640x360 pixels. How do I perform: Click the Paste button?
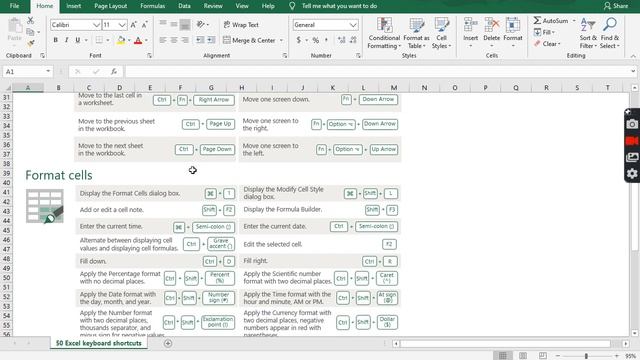point(15,31)
